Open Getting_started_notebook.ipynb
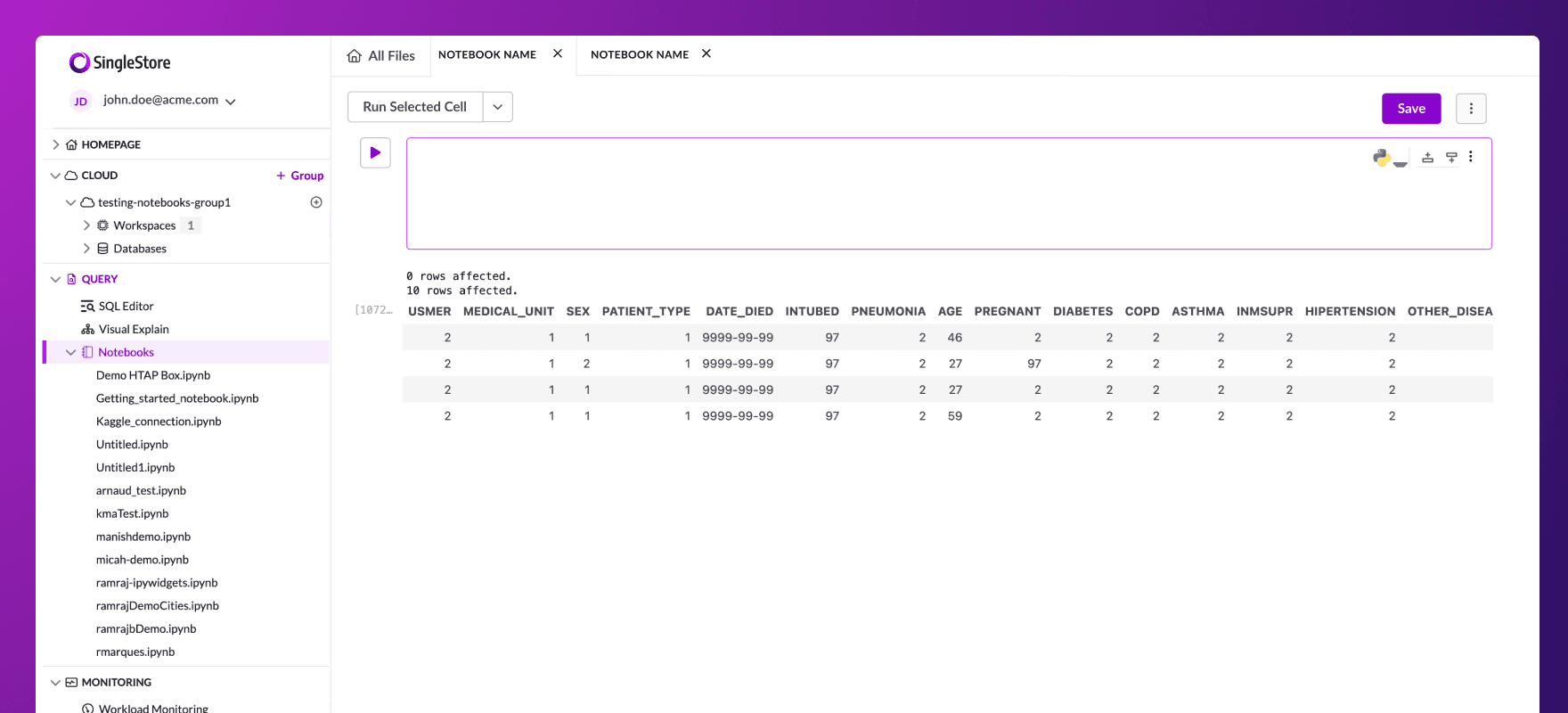 coord(177,398)
